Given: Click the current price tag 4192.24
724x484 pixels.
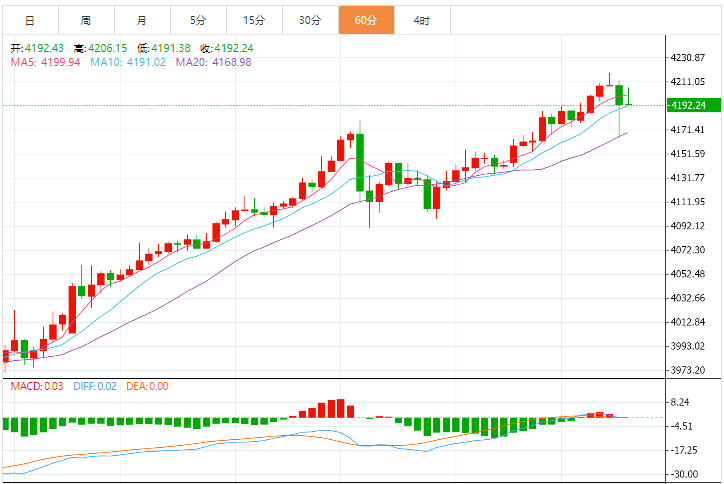Looking at the screenshot, I should tap(689, 105).
